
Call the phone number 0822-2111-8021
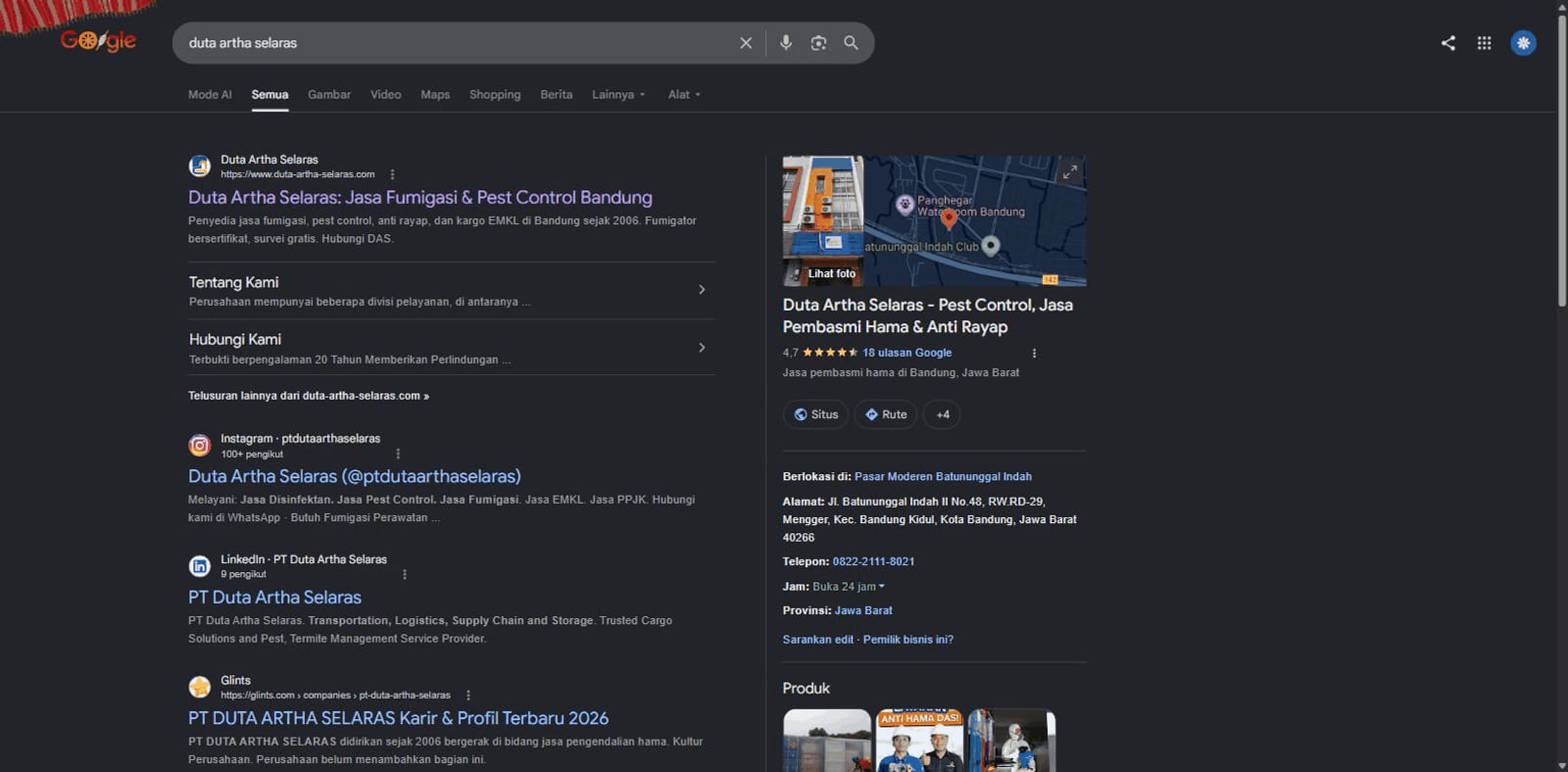(x=873, y=562)
